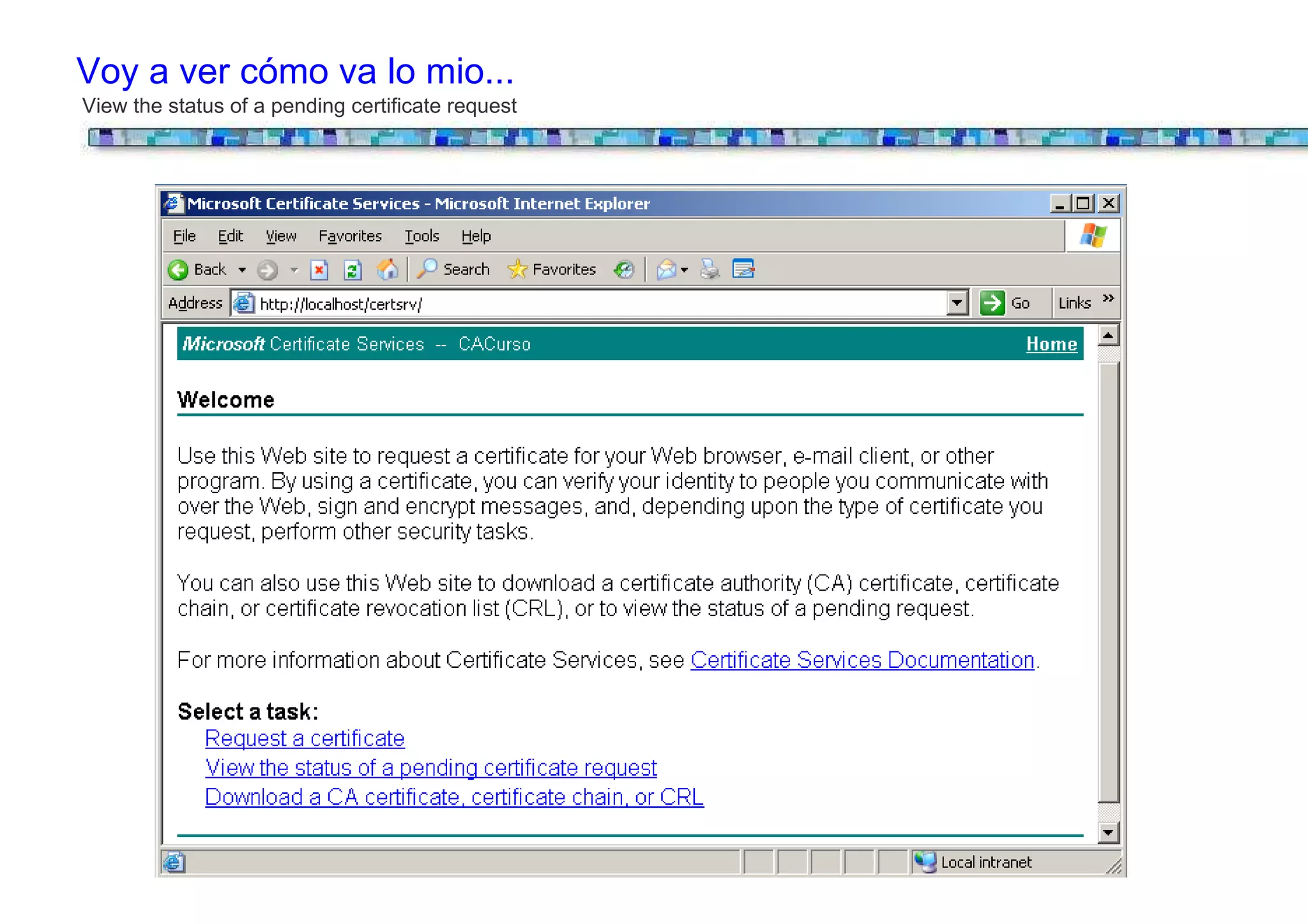Open the Edit menu
Viewport: 1308px width, 924px height.
(230, 236)
